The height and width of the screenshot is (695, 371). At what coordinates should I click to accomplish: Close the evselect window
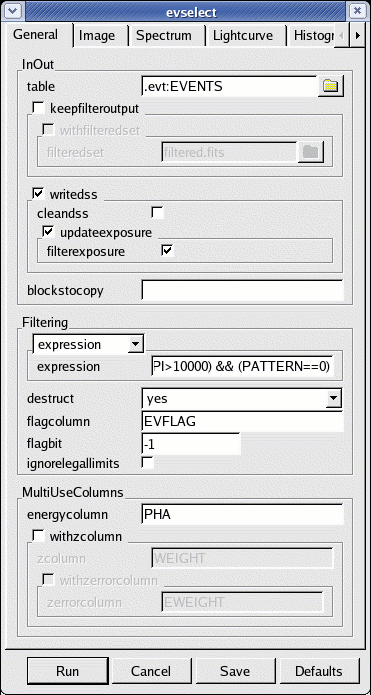pos(355,11)
